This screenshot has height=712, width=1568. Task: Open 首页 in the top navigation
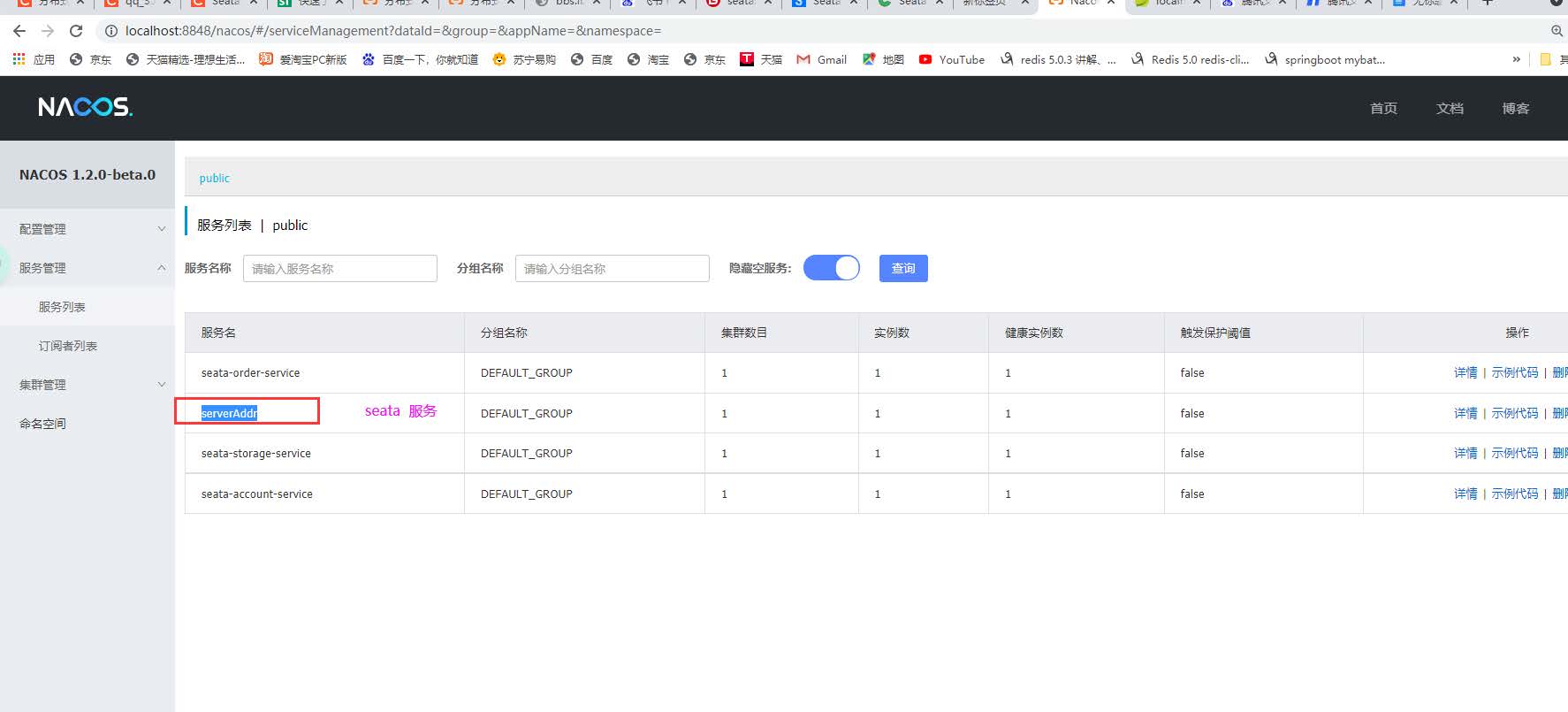(1383, 108)
